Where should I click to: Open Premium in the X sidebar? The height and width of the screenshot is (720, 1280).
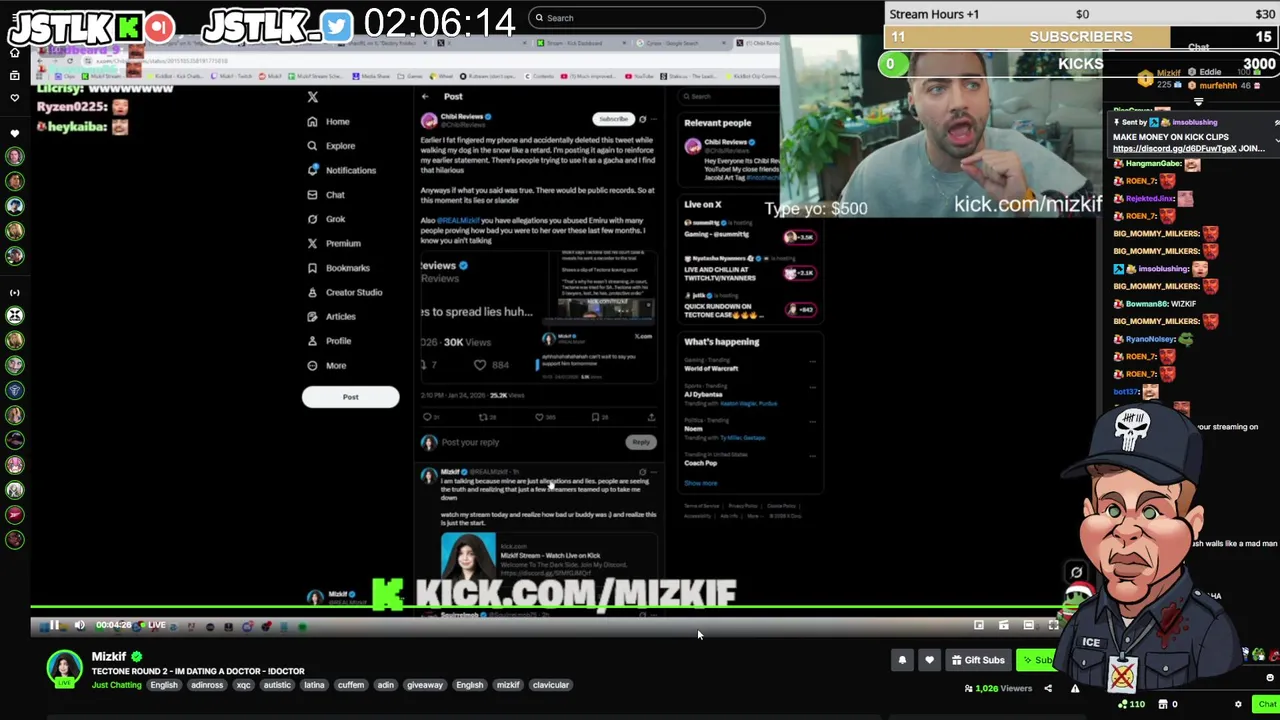coord(334,243)
